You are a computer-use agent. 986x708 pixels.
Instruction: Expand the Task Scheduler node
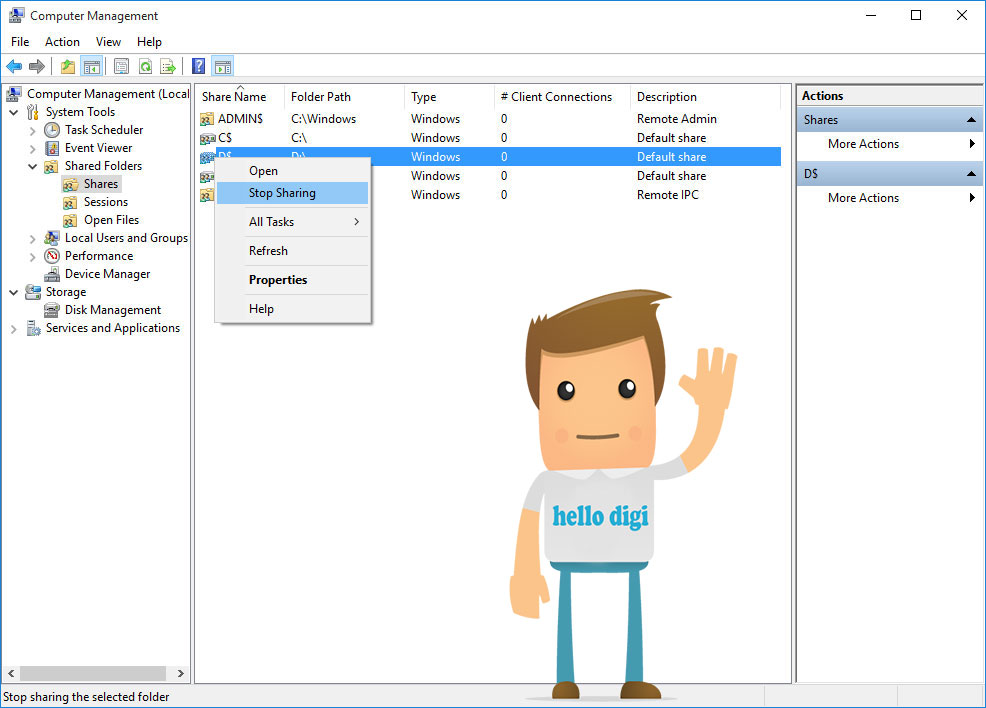point(33,131)
